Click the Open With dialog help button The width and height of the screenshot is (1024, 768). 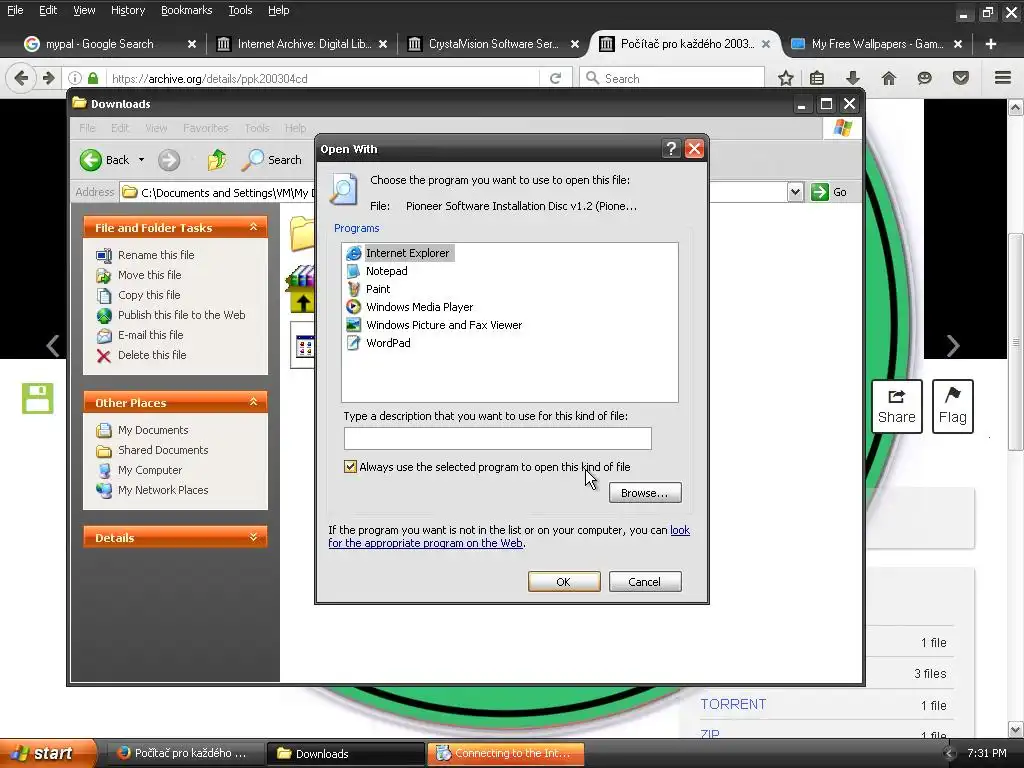point(671,149)
